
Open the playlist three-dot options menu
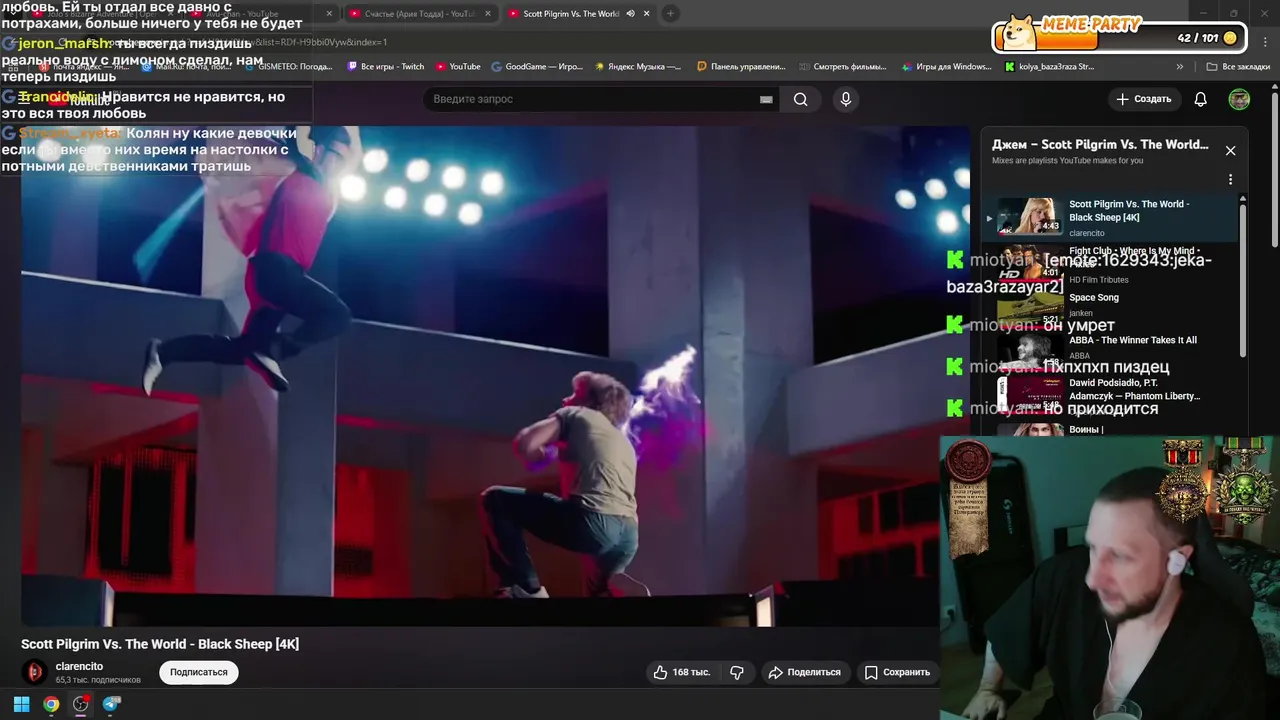(x=1230, y=180)
